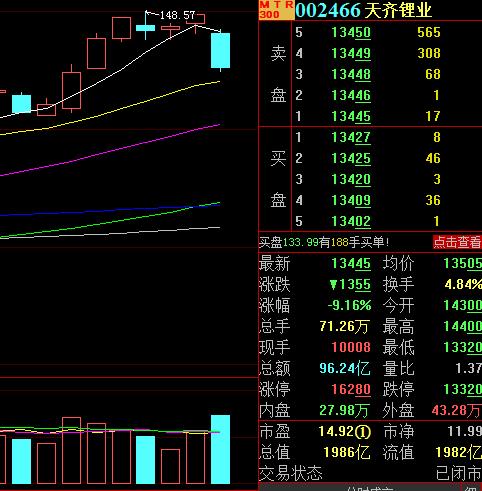Click the green down-arrow next to 1355

(x=333, y=285)
